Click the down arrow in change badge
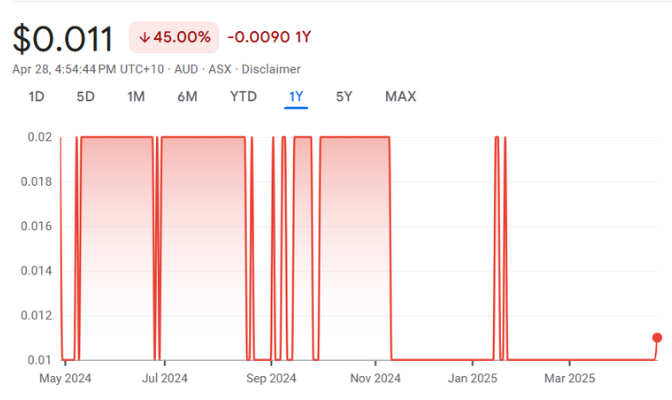This screenshot has width=672, height=400. [x=144, y=38]
